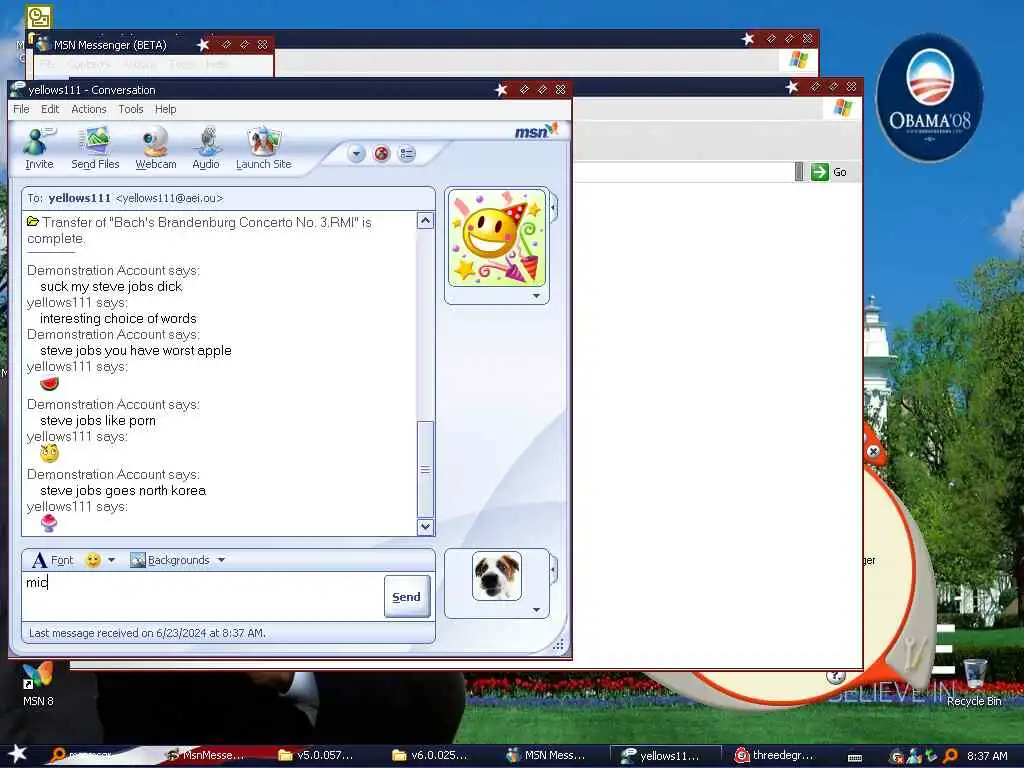Click the Send button
The width and height of the screenshot is (1024, 768).
(406, 597)
